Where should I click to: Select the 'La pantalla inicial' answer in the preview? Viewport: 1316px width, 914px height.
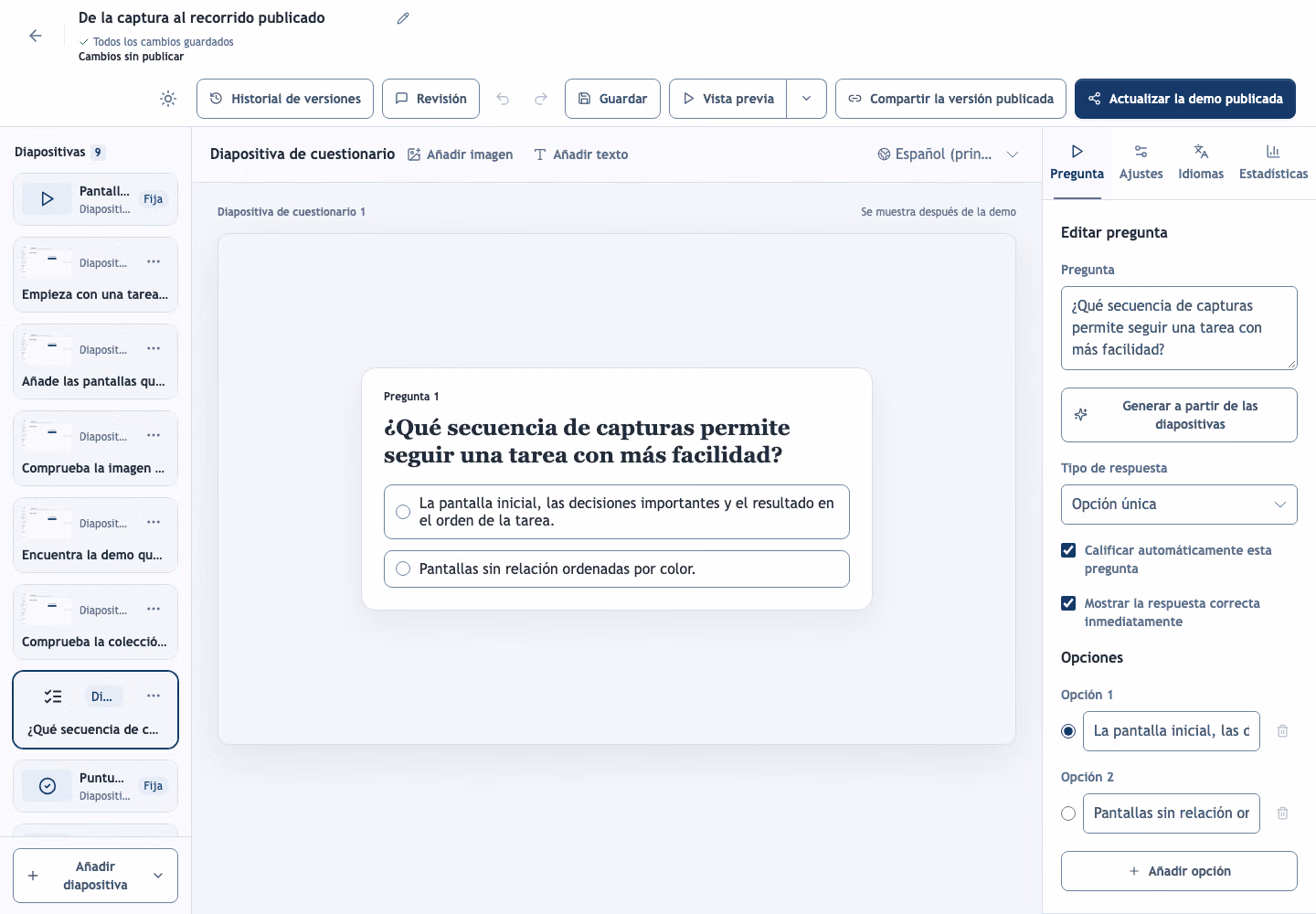click(x=617, y=512)
